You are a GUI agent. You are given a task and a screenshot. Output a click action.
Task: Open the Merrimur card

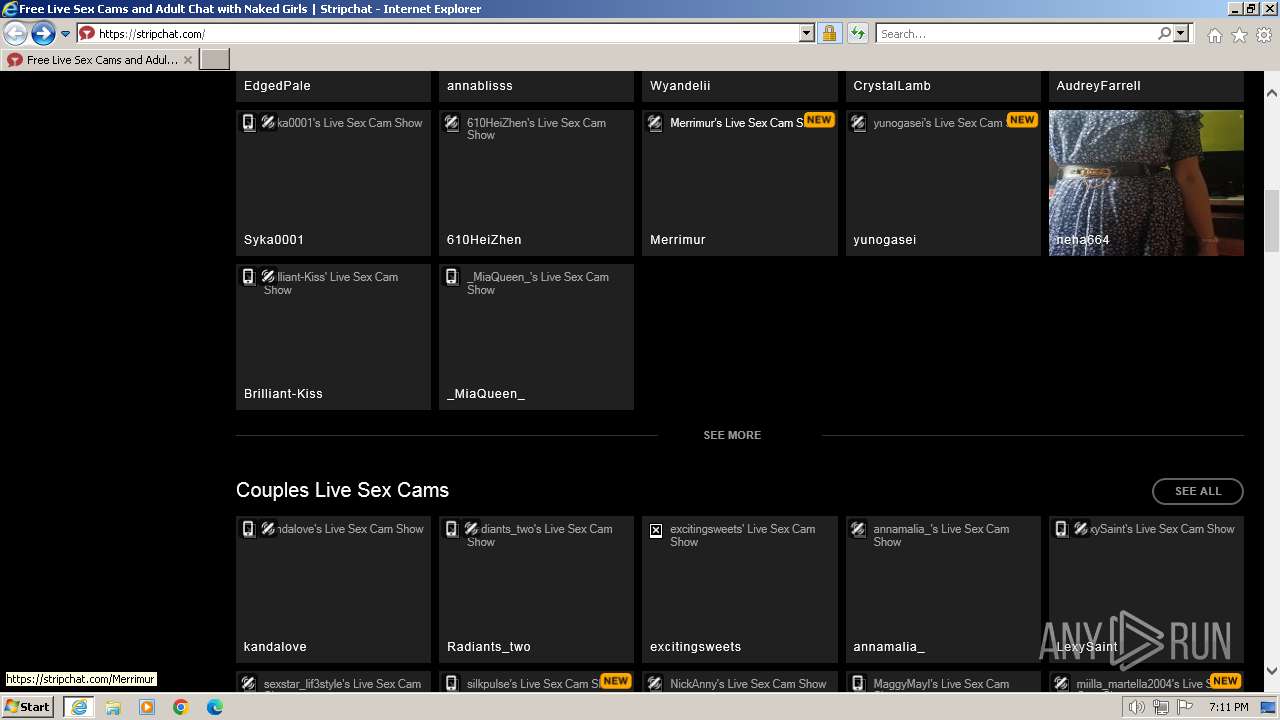click(739, 183)
